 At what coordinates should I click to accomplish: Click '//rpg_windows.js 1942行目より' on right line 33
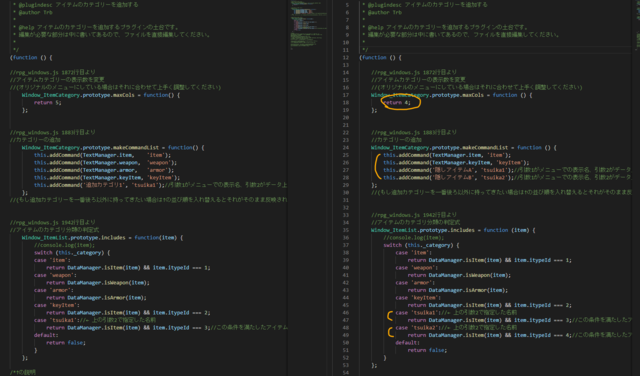point(414,215)
